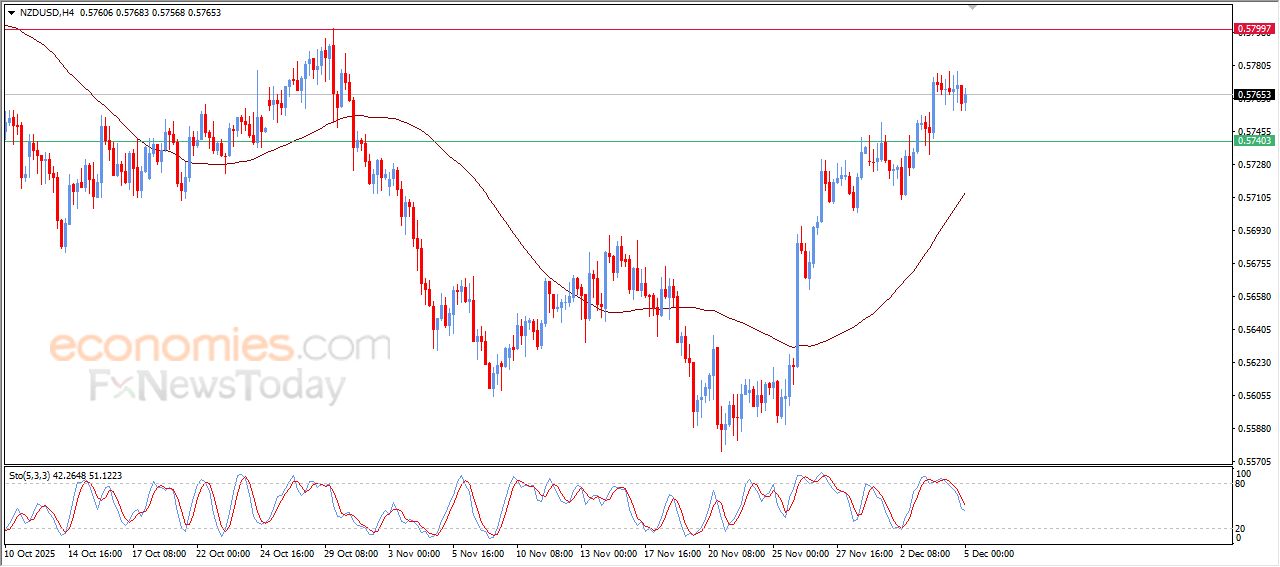Click the 10 Oct 2025 date label
Screen dimensions: 1280x567
(x=31, y=552)
